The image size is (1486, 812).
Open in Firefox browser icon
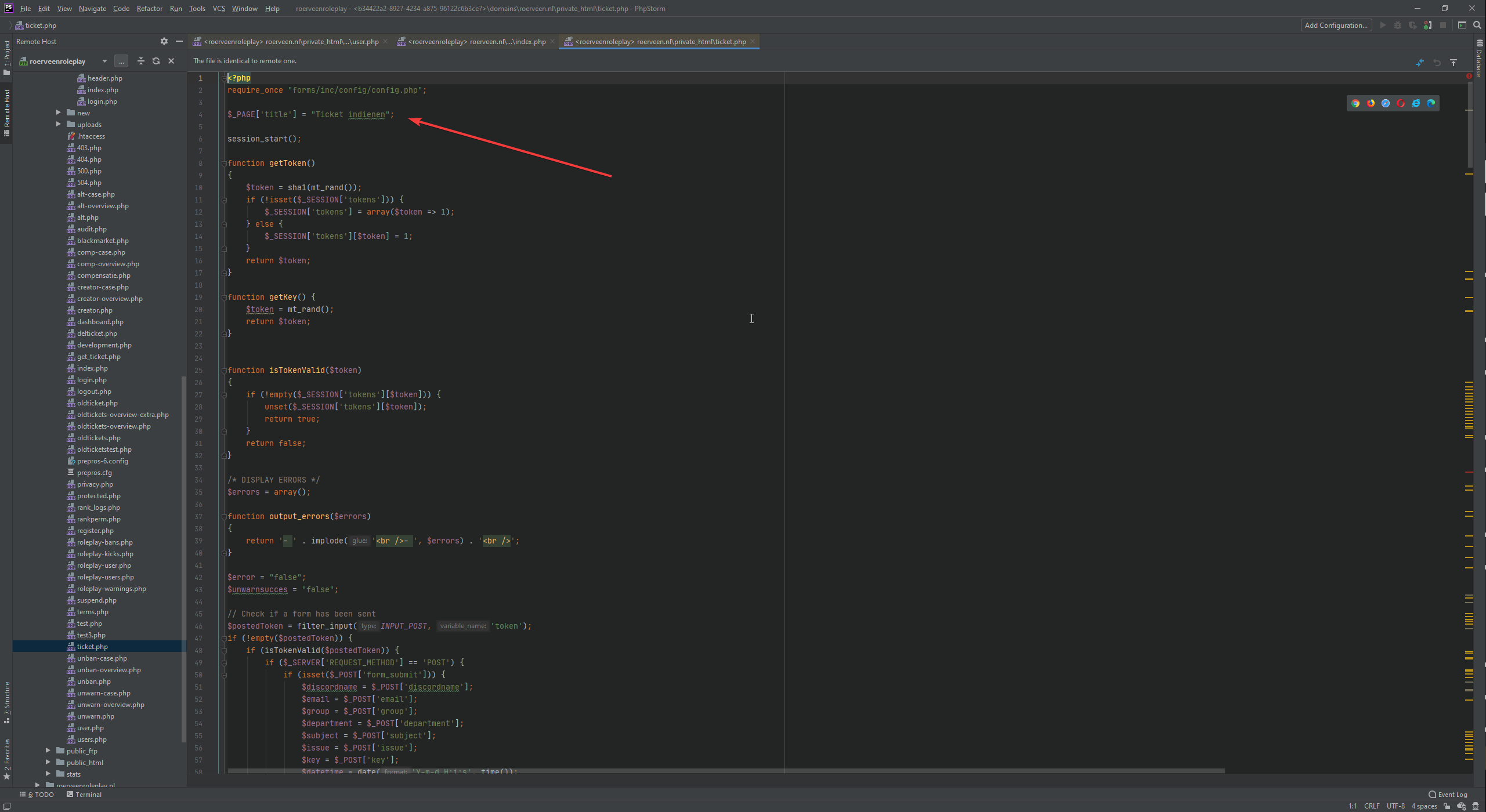point(1371,103)
